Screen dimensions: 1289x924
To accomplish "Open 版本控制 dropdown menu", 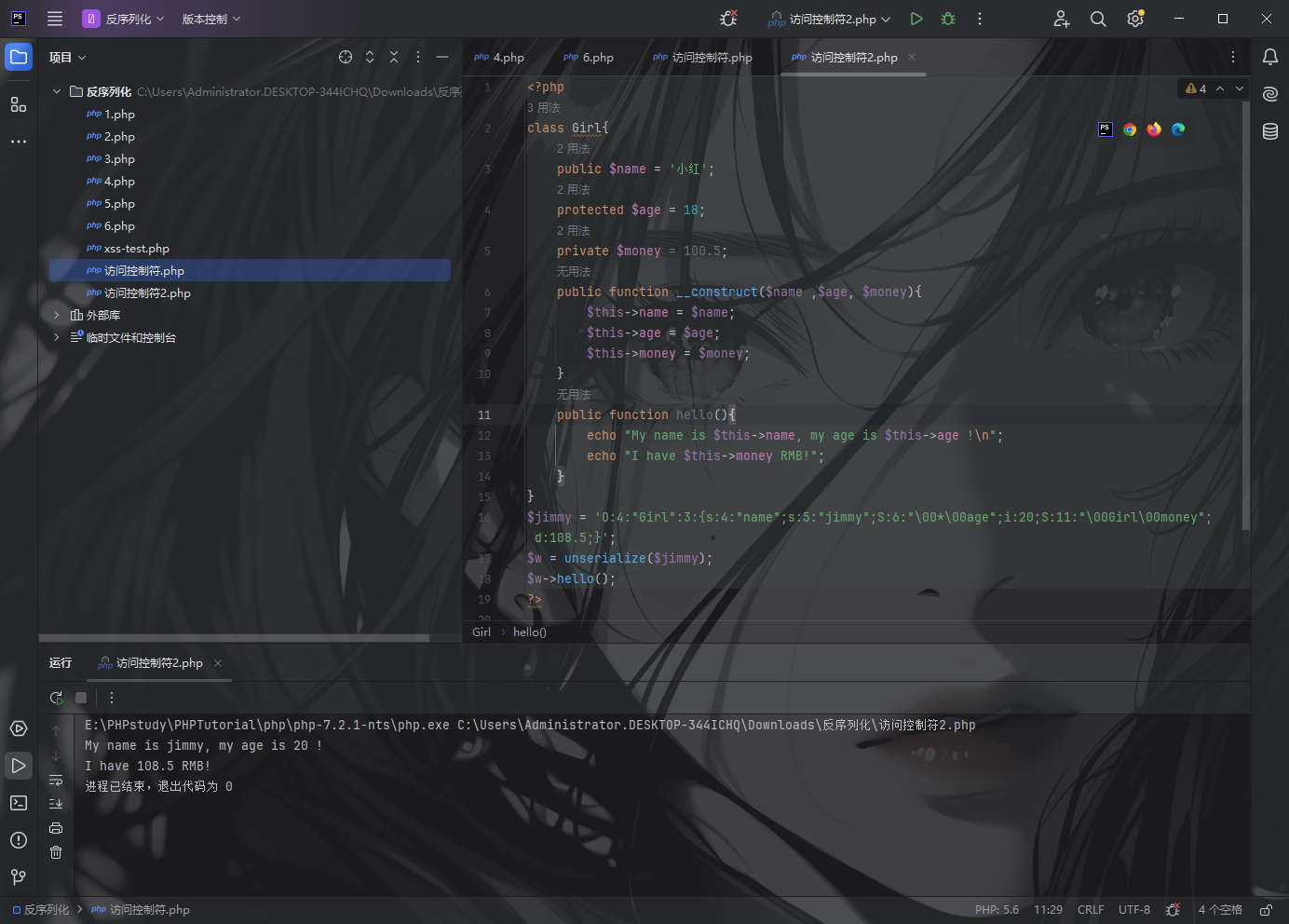I will point(211,19).
